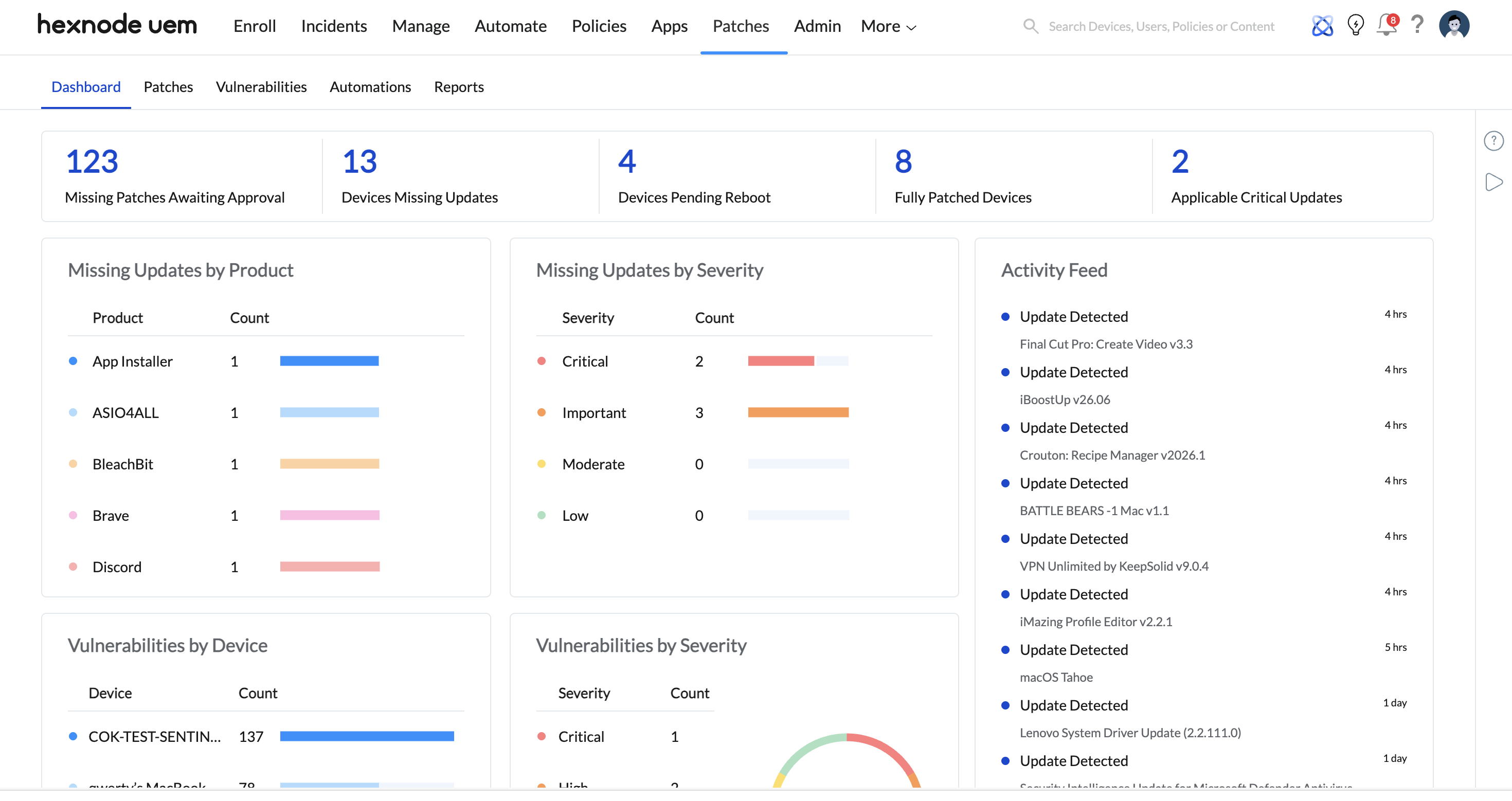Open the Incidents menu
The width and height of the screenshot is (1512, 801).
334,26
